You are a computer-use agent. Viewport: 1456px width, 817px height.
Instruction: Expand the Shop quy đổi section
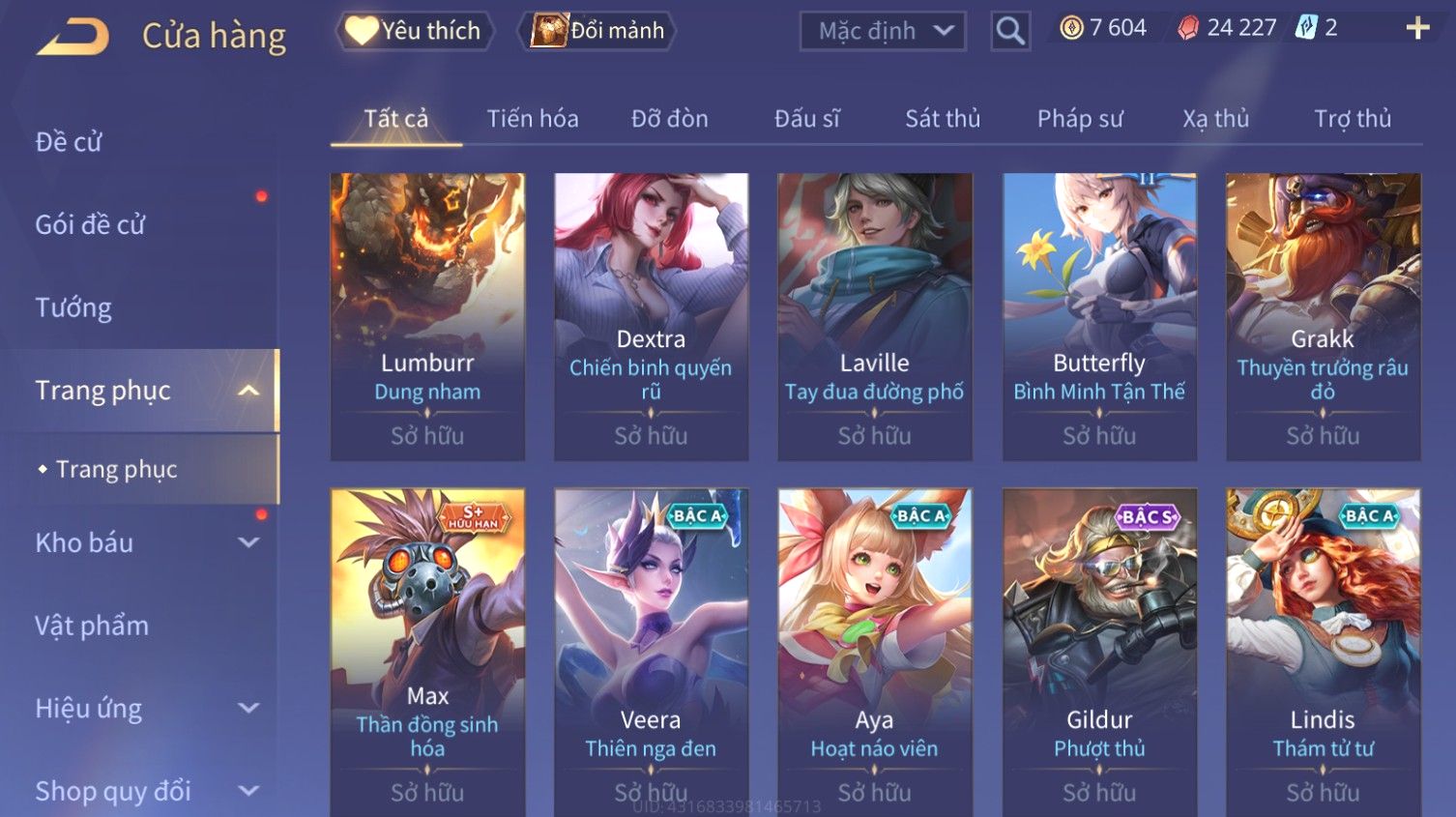[248, 791]
